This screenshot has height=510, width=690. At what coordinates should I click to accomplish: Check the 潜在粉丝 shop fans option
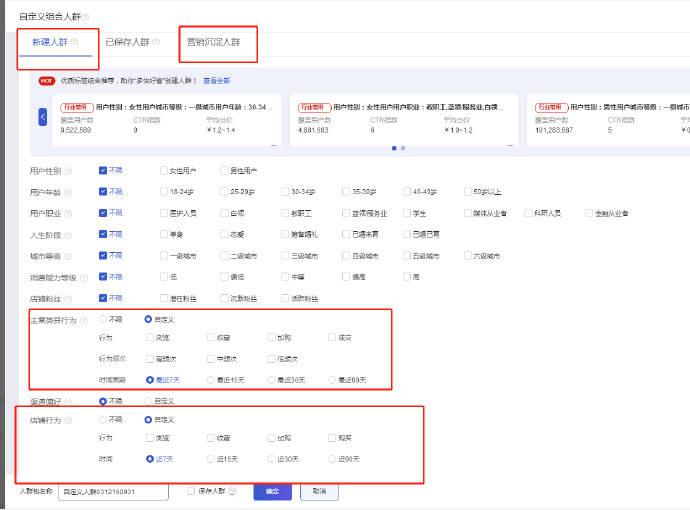click(x=164, y=298)
